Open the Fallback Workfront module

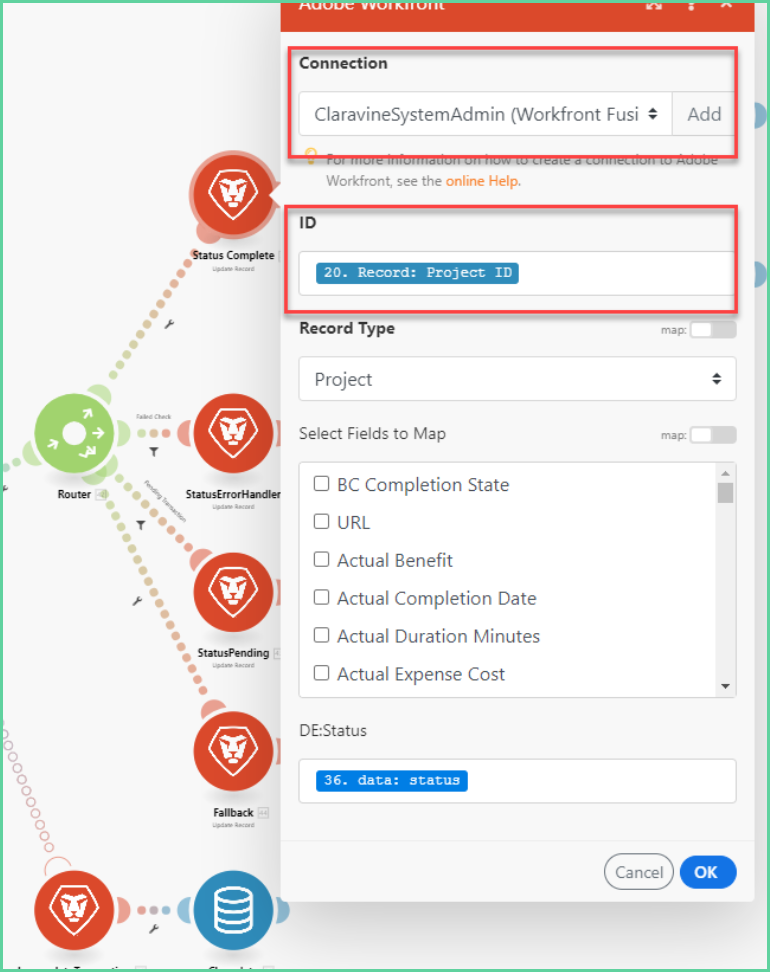coord(233,751)
